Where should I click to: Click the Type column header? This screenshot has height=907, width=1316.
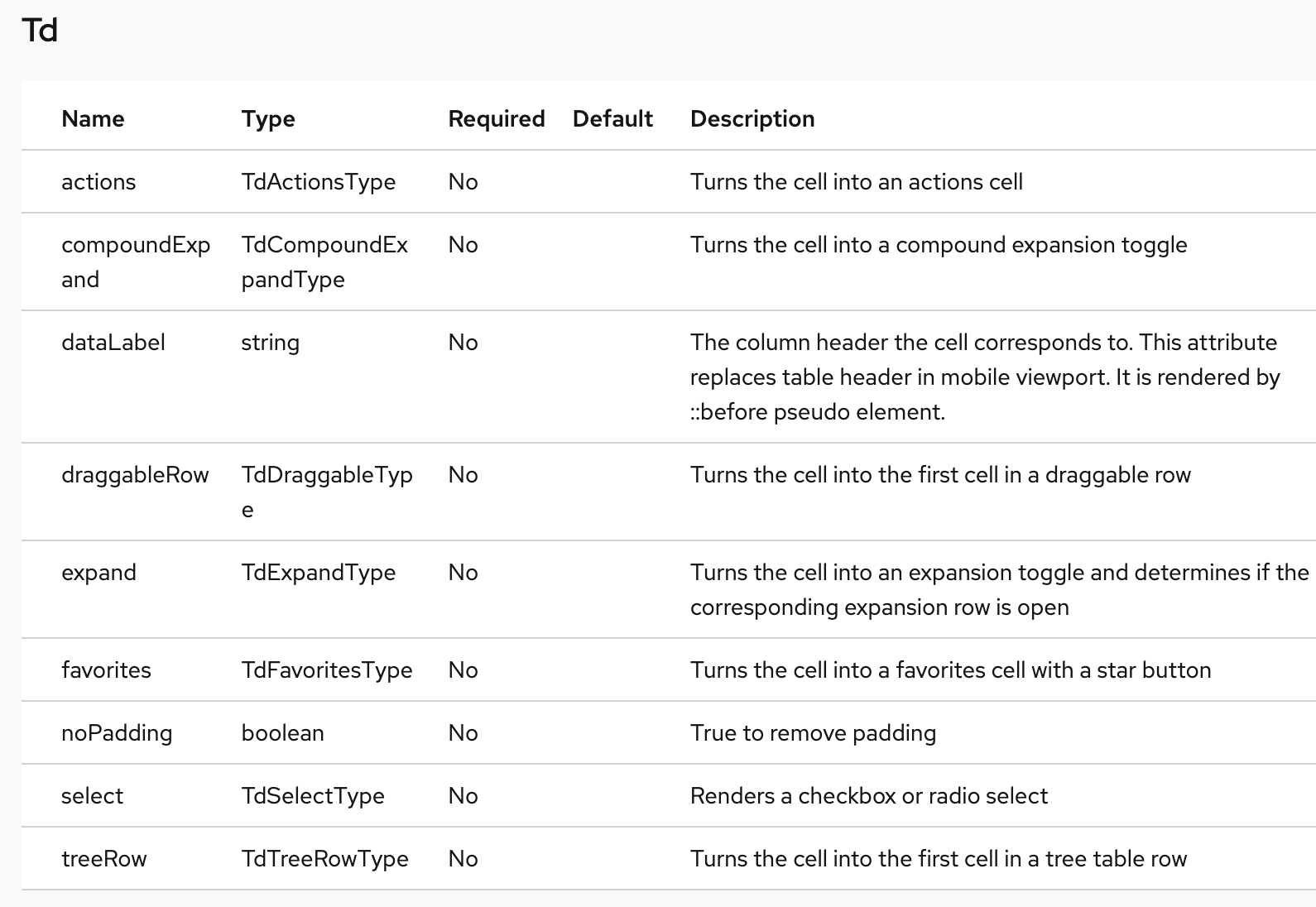pos(268,118)
